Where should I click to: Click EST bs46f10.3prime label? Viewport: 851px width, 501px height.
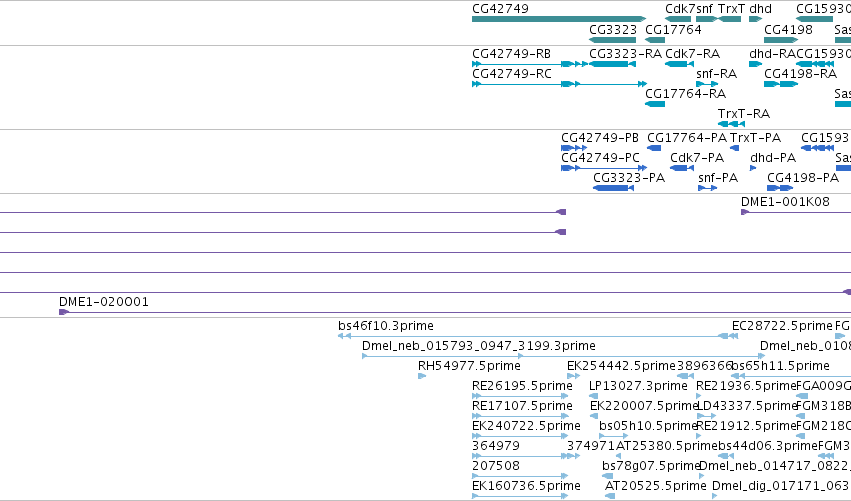(386, 326)
